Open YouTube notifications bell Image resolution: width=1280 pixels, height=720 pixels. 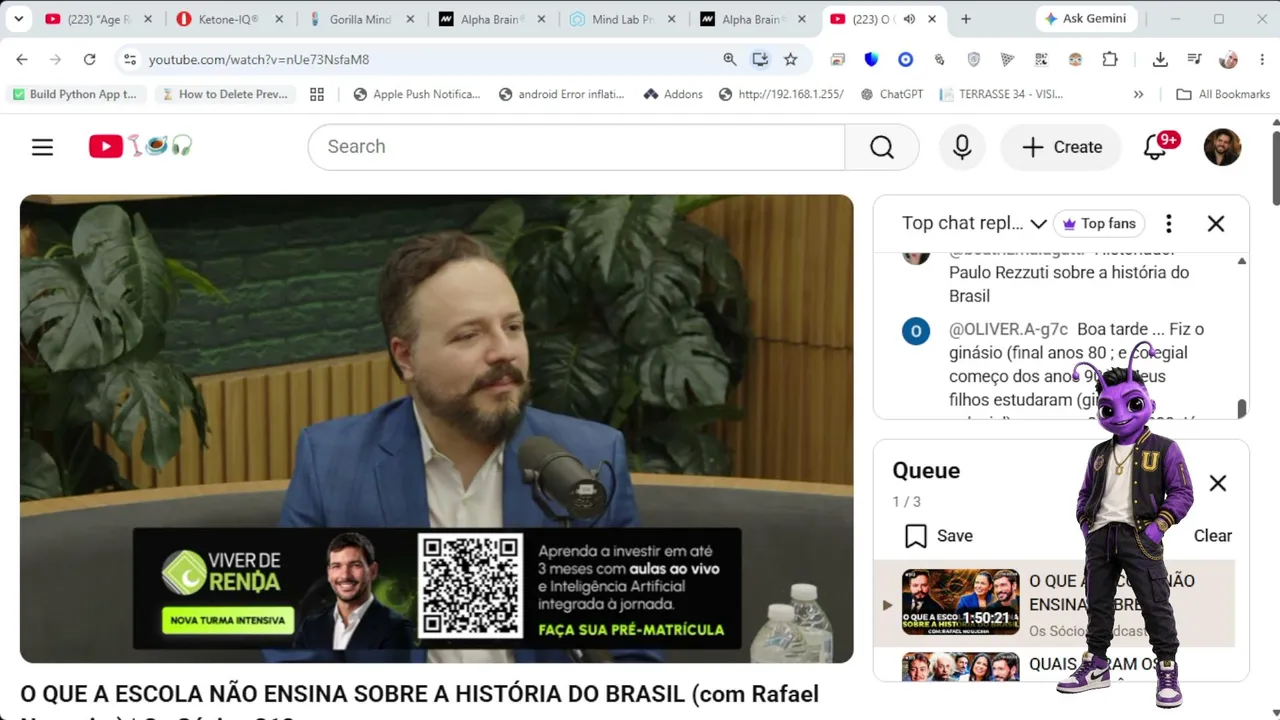coord(1156,147)
